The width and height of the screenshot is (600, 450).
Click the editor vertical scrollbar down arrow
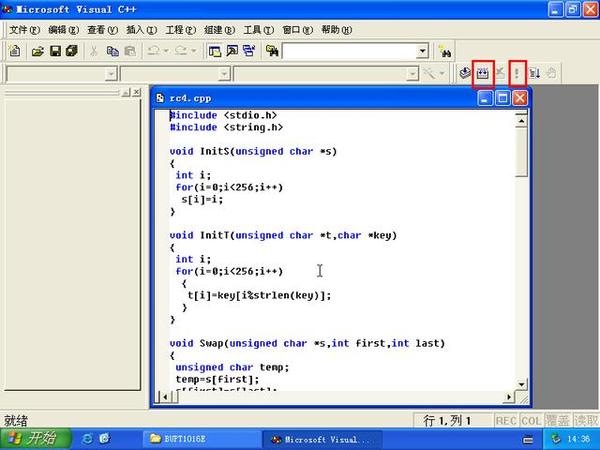tap(521, 384)
